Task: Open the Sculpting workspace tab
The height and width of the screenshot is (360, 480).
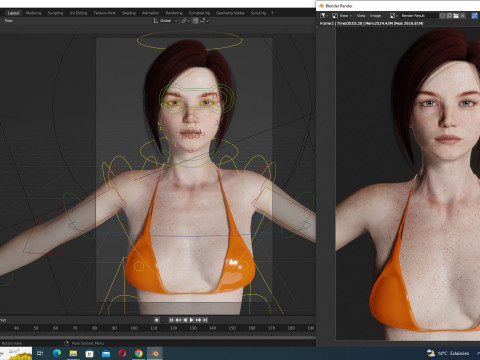Action: 55,13
